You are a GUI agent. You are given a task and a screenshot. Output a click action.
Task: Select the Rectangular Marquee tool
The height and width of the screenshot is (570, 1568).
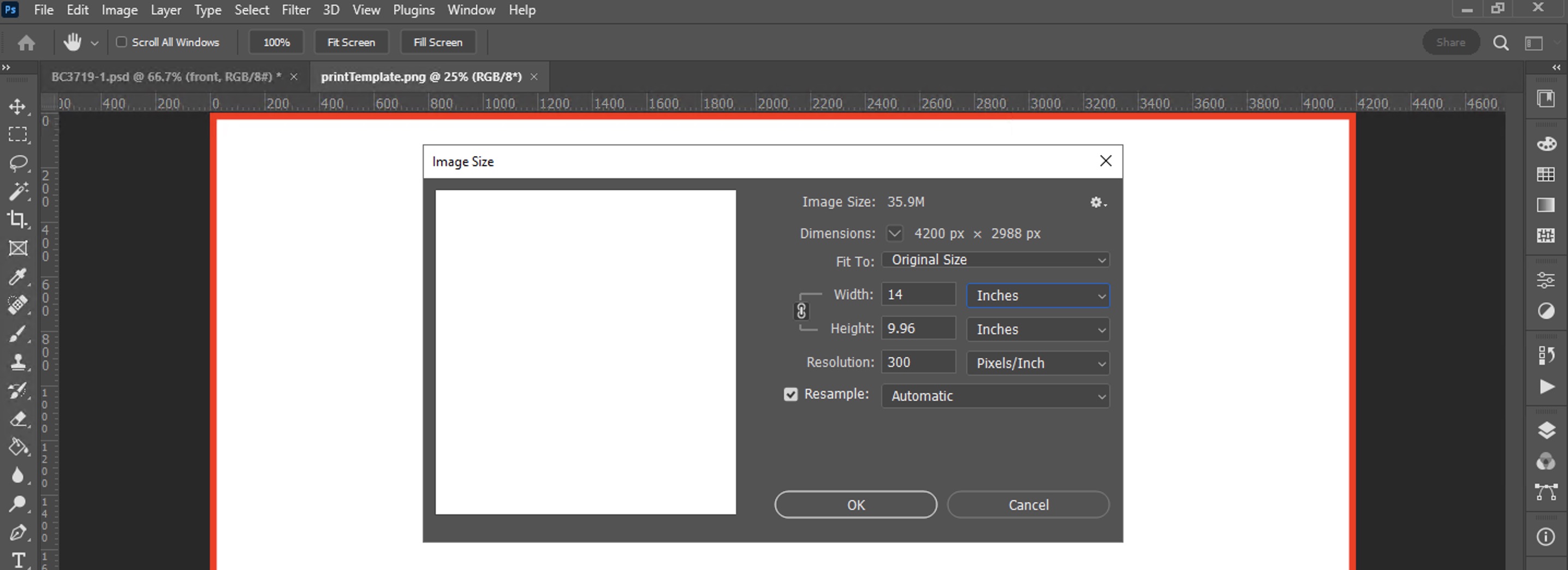point(17,134)
